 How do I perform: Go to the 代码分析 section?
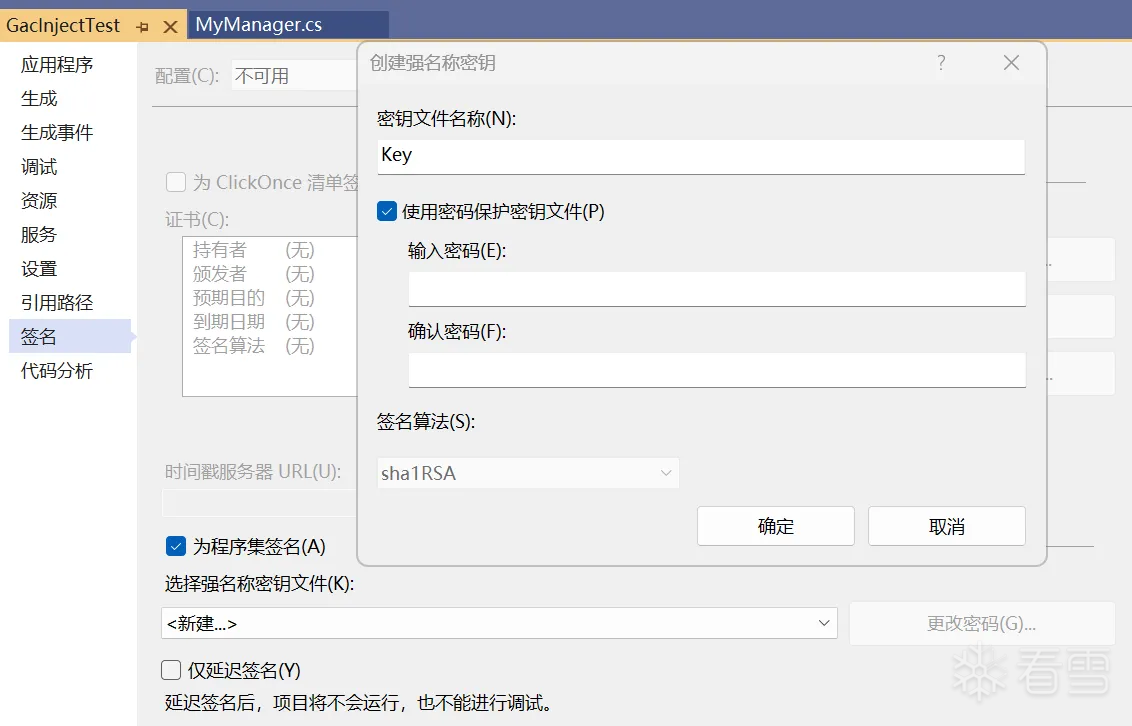55,371
